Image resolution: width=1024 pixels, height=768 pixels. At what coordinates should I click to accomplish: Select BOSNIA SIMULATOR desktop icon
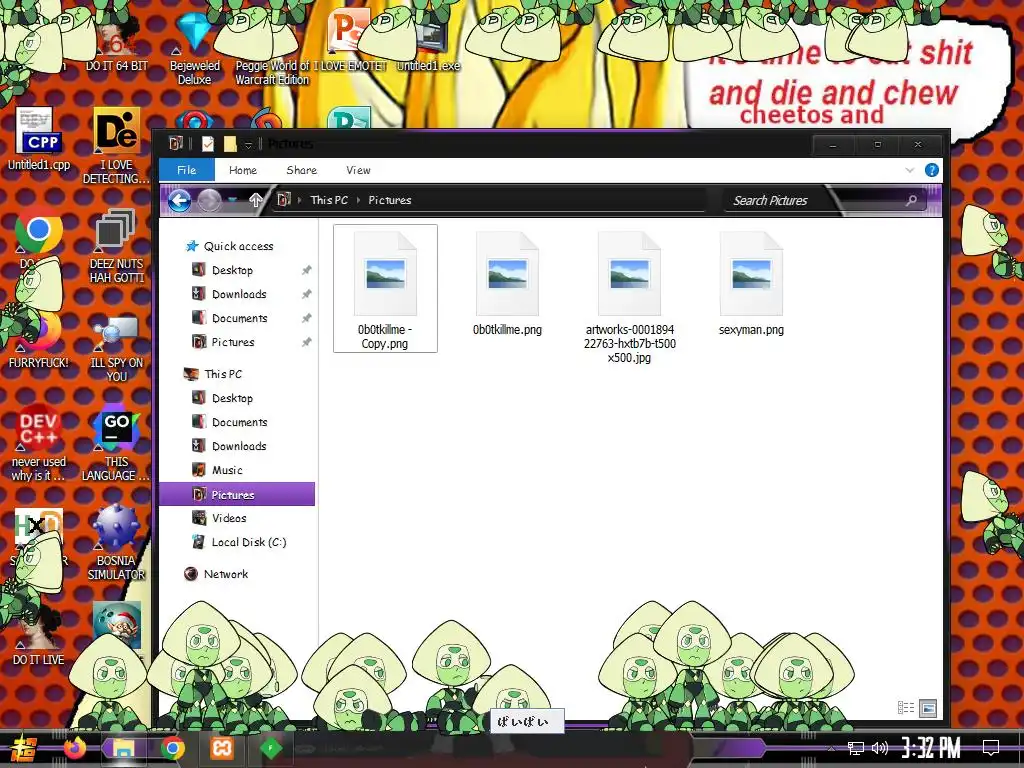pyautogui.click(x=116, y=542)
